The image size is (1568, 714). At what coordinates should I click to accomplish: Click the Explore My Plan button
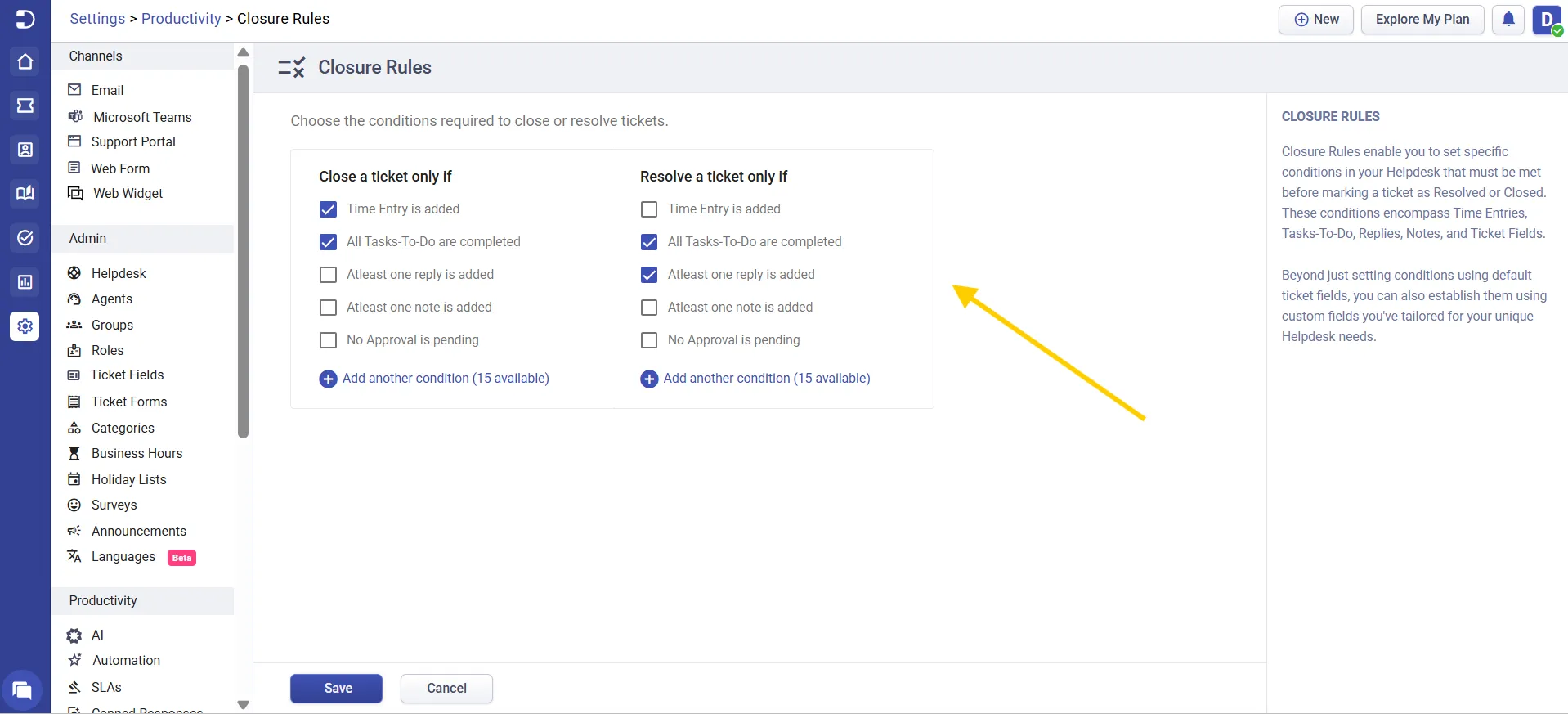click(1422, 20)
